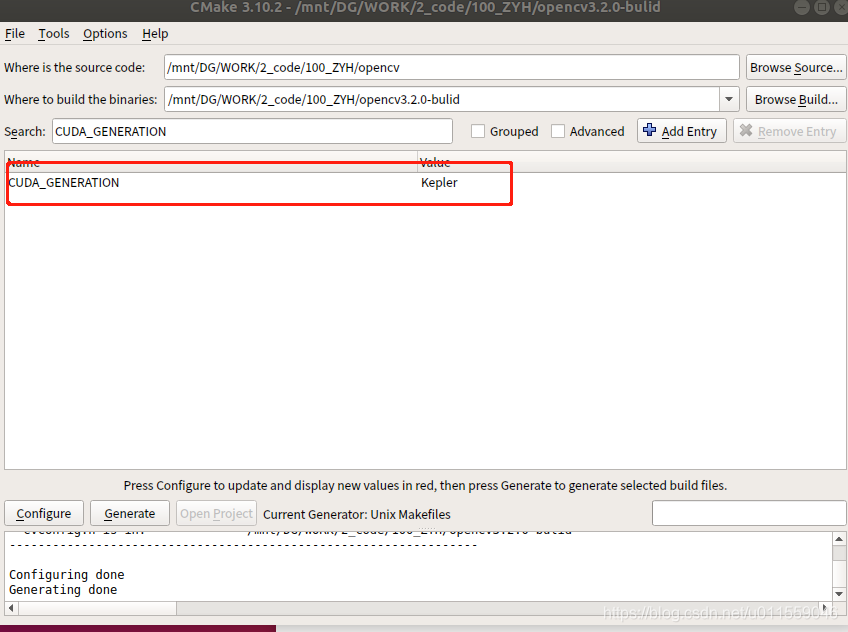Click the output log scroll right arrow
The width and height of the screenshot is (848, 632).
825,608
